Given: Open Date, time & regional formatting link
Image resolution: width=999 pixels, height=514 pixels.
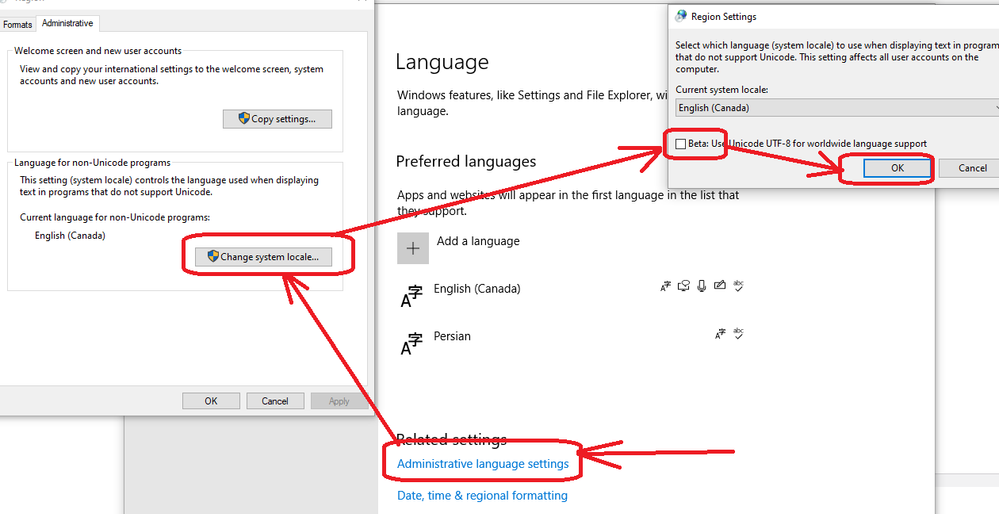Looking at the screenshot, I should [482, 496].
